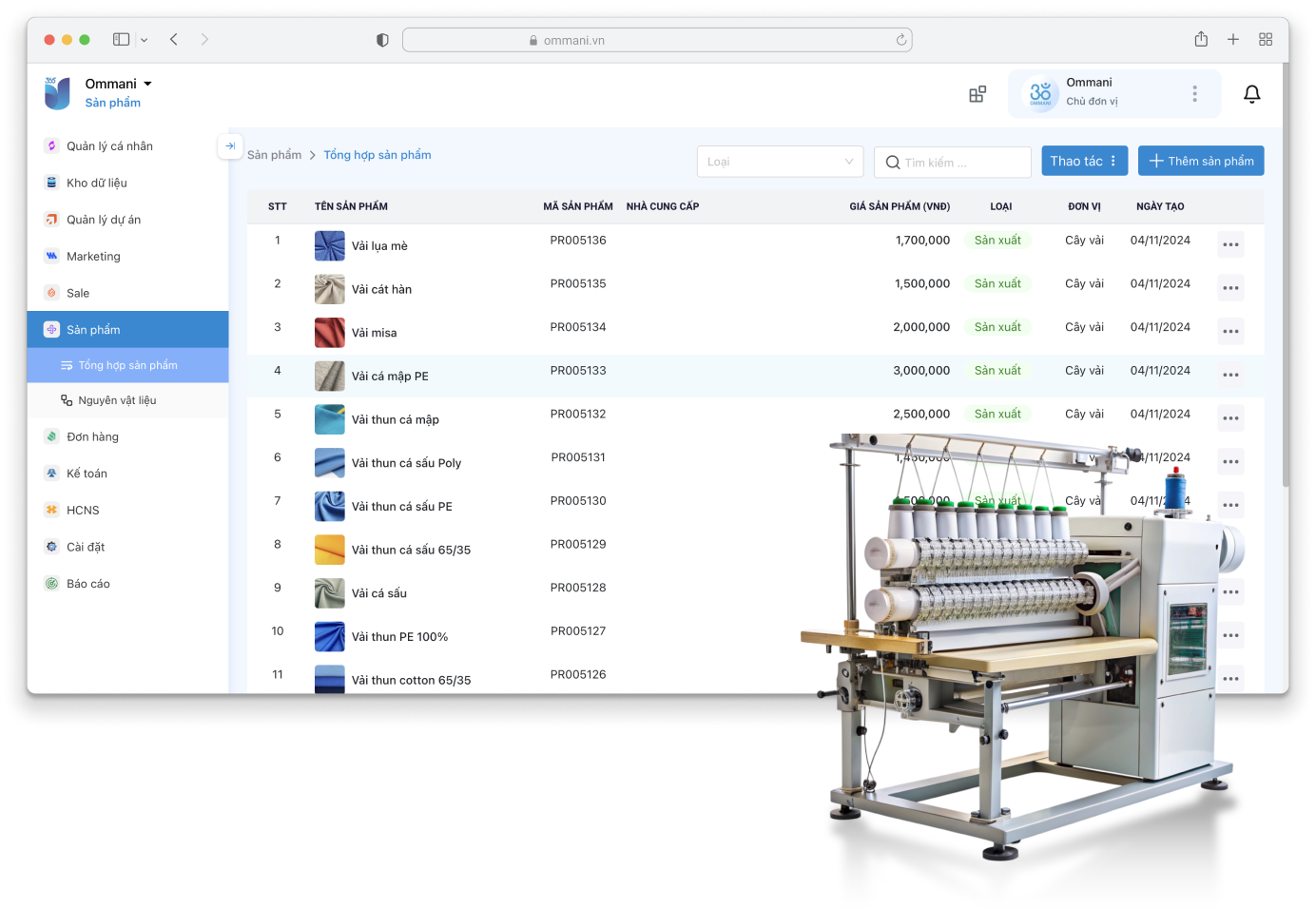The image size is (1316, 909).
Task: Open the Đơn hàng menu item
Action: (x=92, y=437)
